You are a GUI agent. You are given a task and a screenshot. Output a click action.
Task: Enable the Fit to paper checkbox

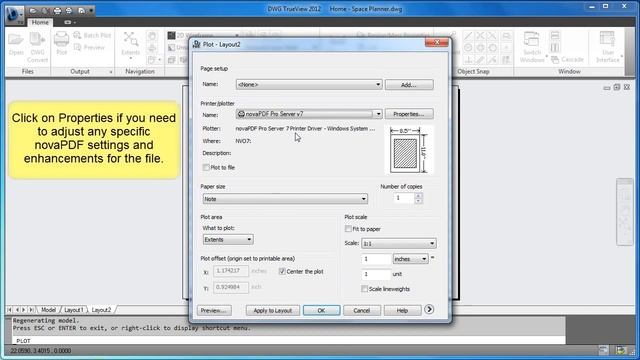pyautogui.click(x=348, y=229)
